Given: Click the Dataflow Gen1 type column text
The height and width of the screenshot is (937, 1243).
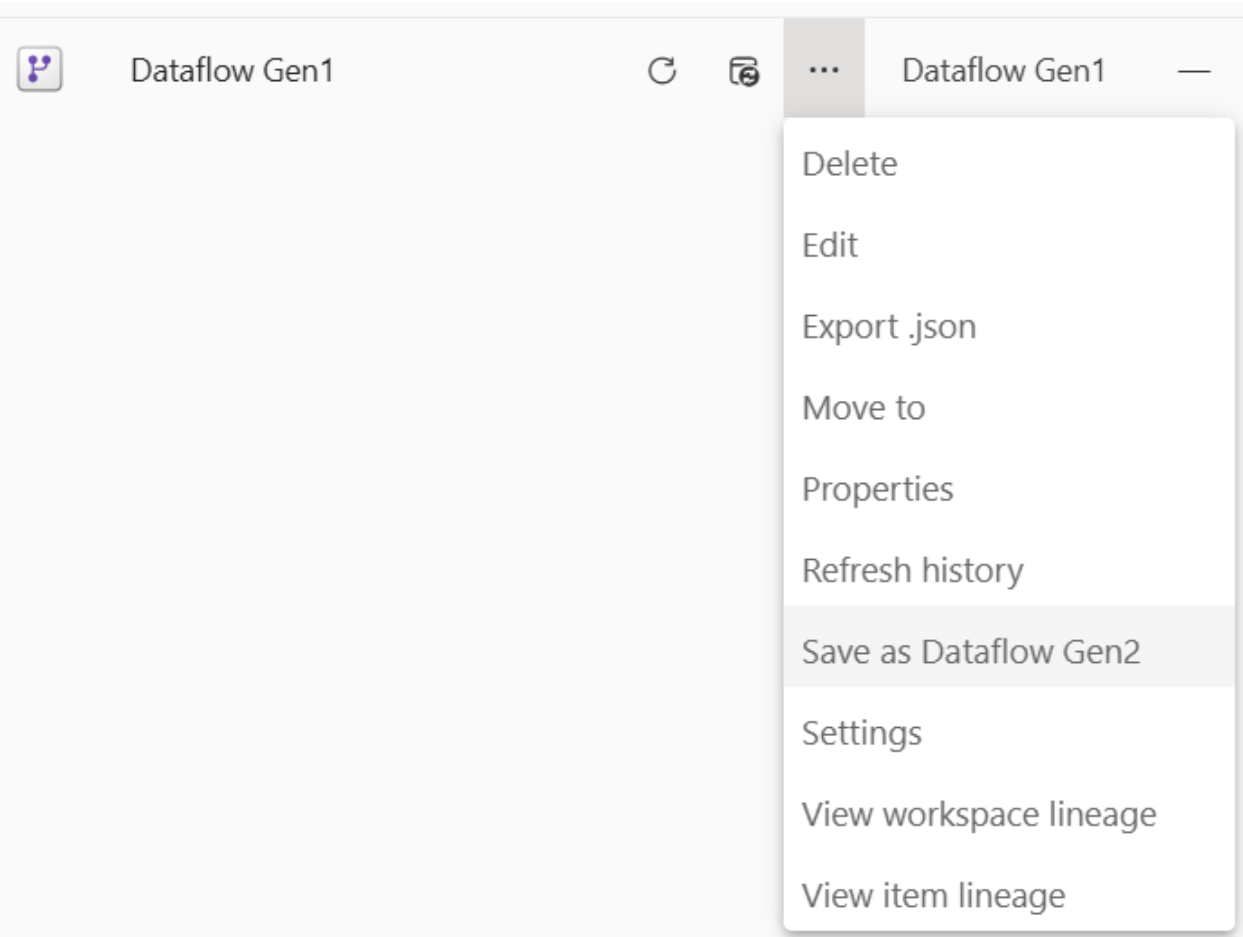Looking at the screenshot, I should [x=1004, y=71].
